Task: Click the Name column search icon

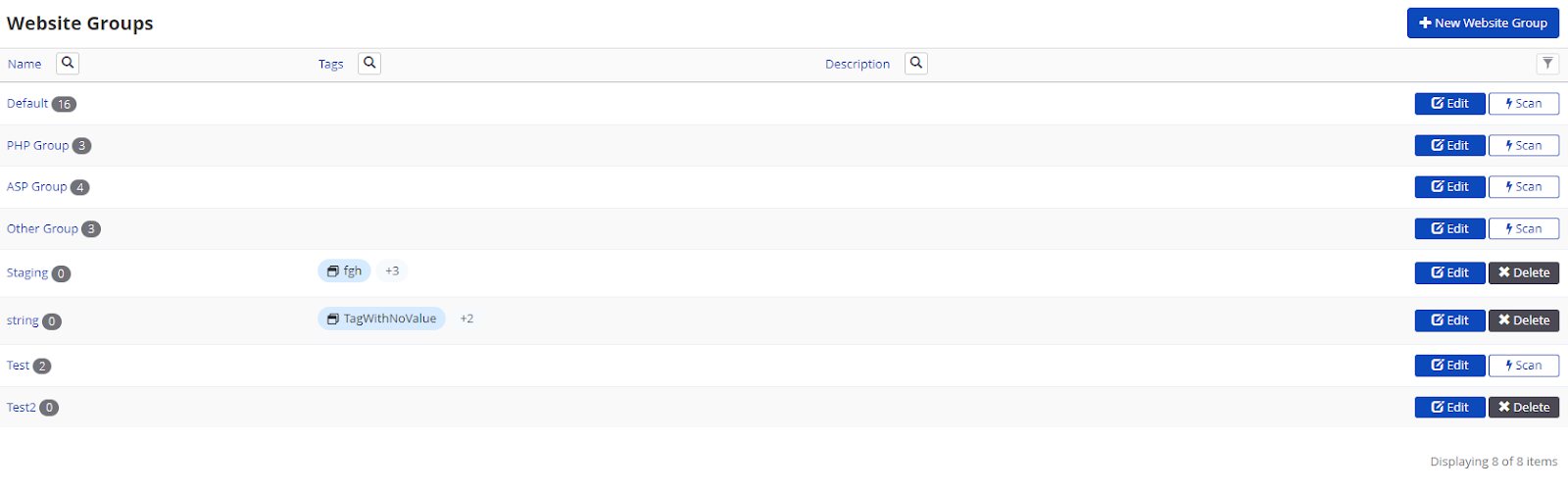Action: pyautogui.click(x=68, y=63)
